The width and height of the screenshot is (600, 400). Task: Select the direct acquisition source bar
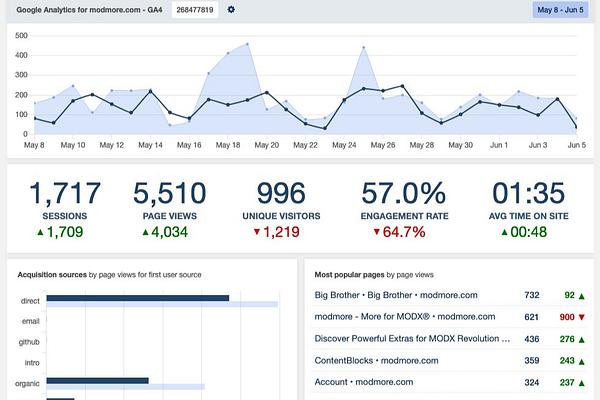[x=138, y=298]
